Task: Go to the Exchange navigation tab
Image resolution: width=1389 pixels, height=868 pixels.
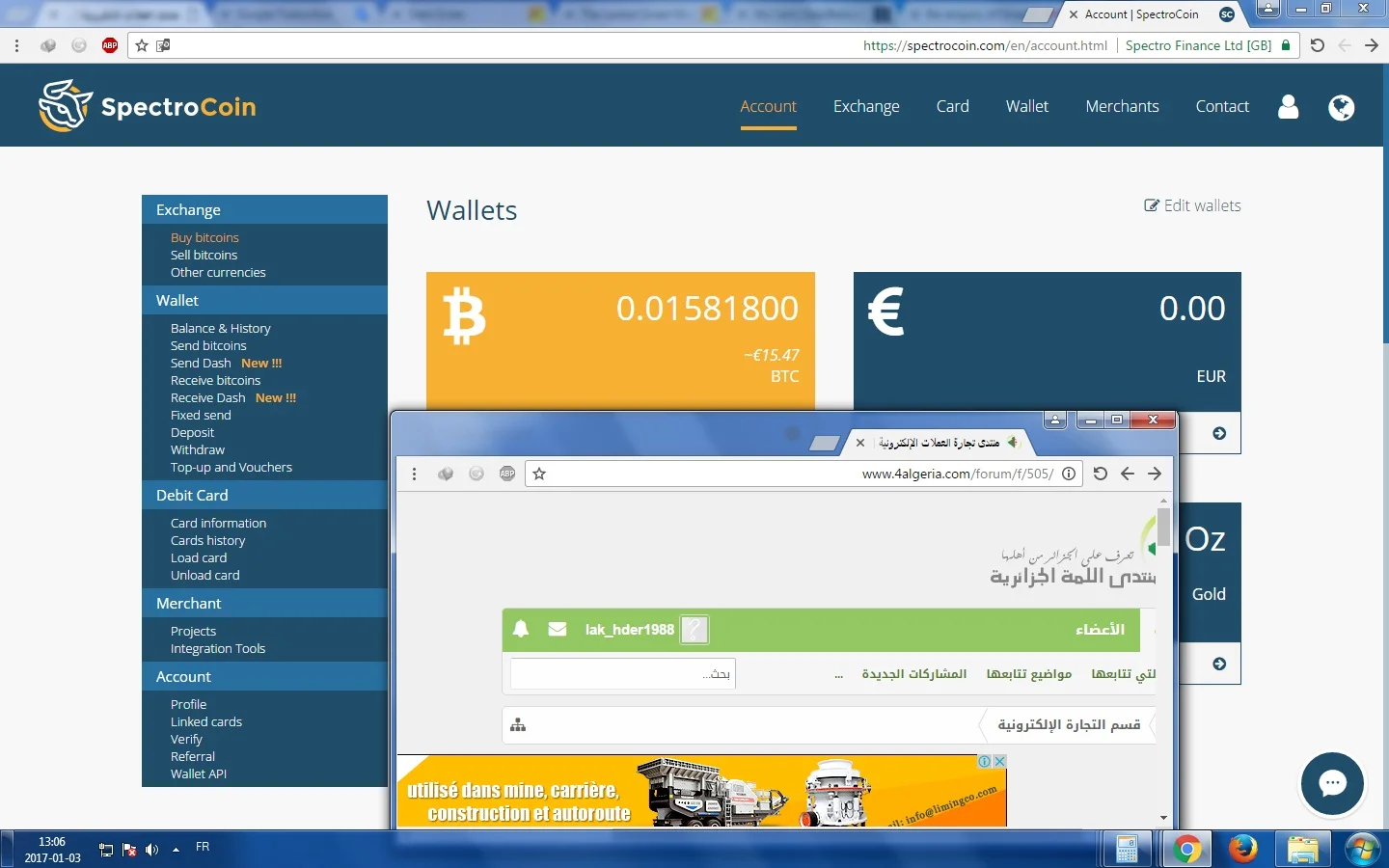Action: [x=866, y=106]
